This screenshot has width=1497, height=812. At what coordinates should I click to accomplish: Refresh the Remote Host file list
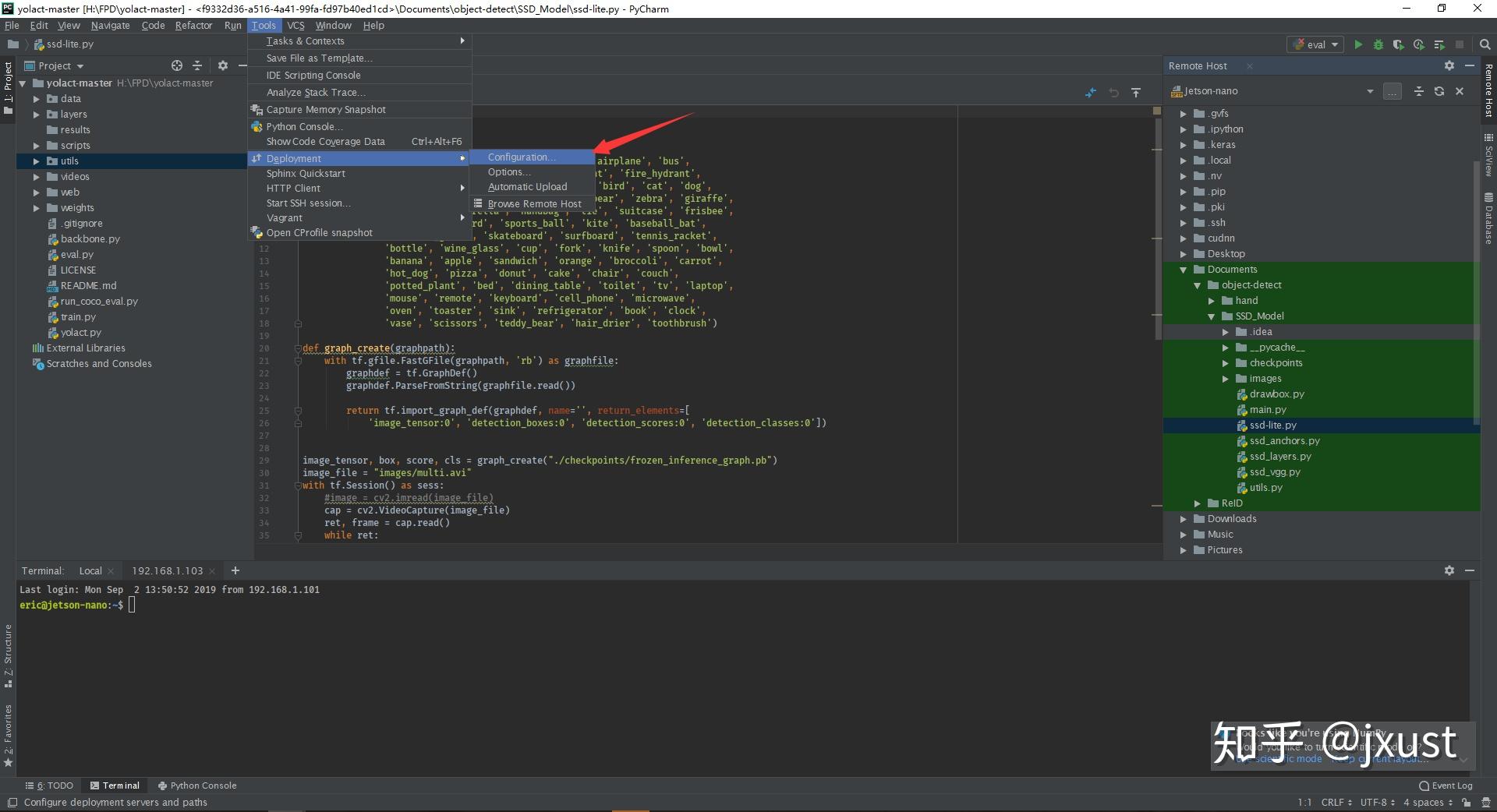coord(1439,91)
